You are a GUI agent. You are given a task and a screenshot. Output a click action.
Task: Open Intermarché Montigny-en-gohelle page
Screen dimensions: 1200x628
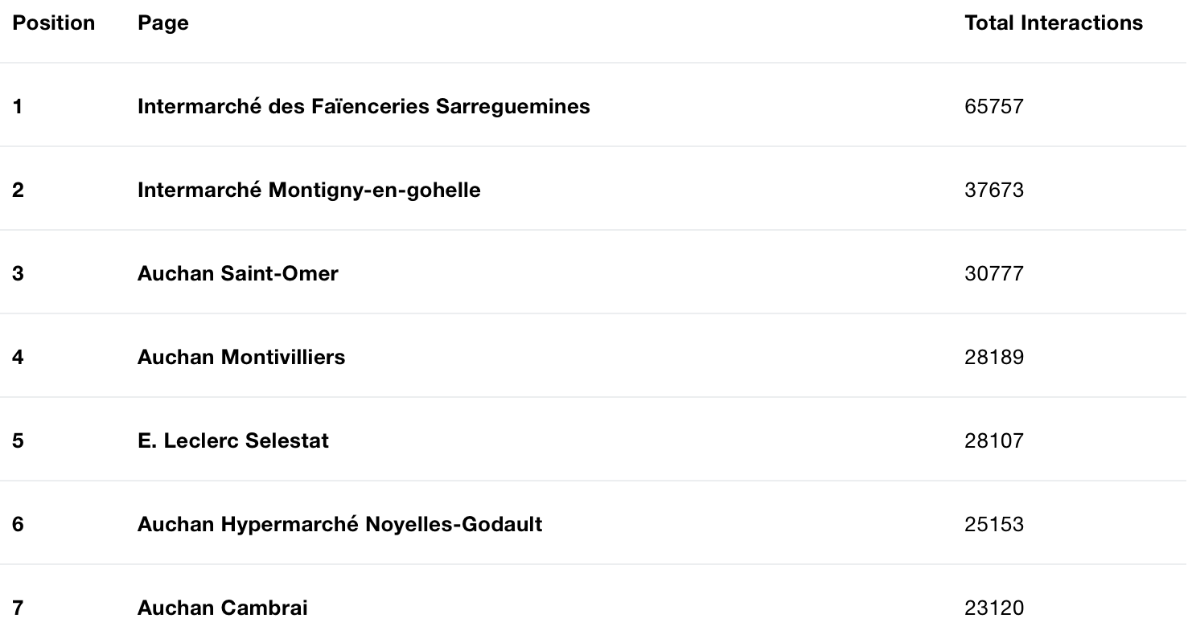click(x=309, y=190)
